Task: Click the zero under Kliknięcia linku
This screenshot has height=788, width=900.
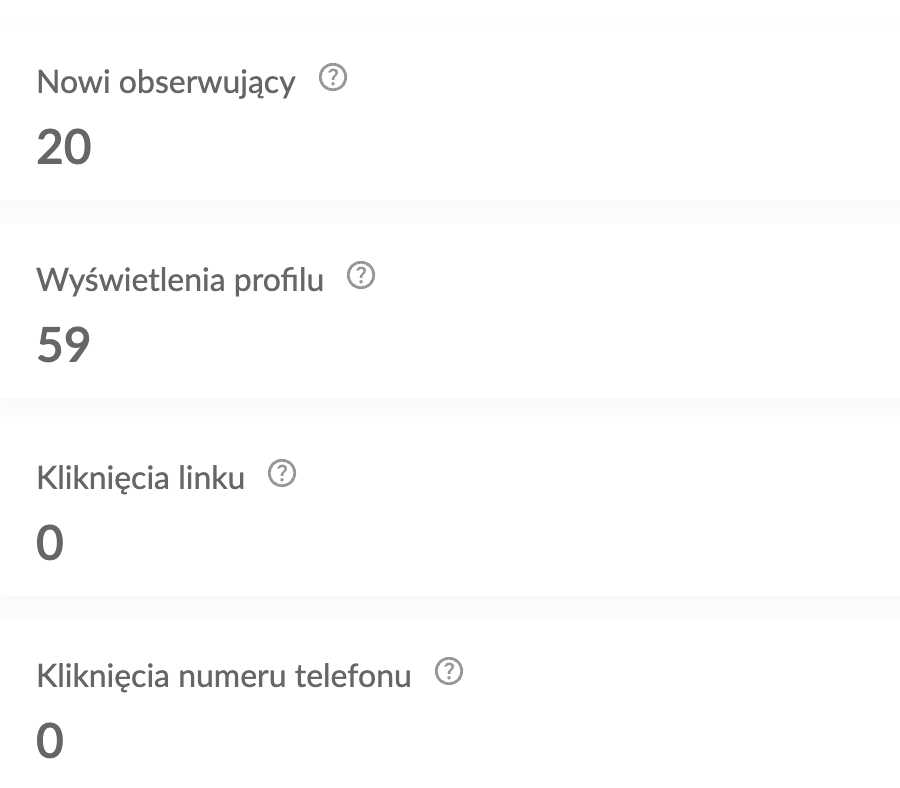Action: click(50, 543)
